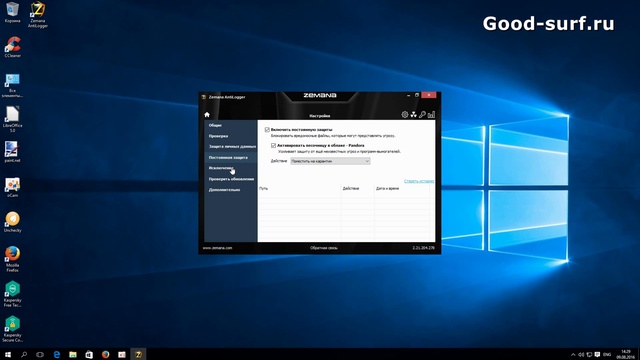Select Kaspersky Secure Connection desktop shortcut

coord(12,329)
